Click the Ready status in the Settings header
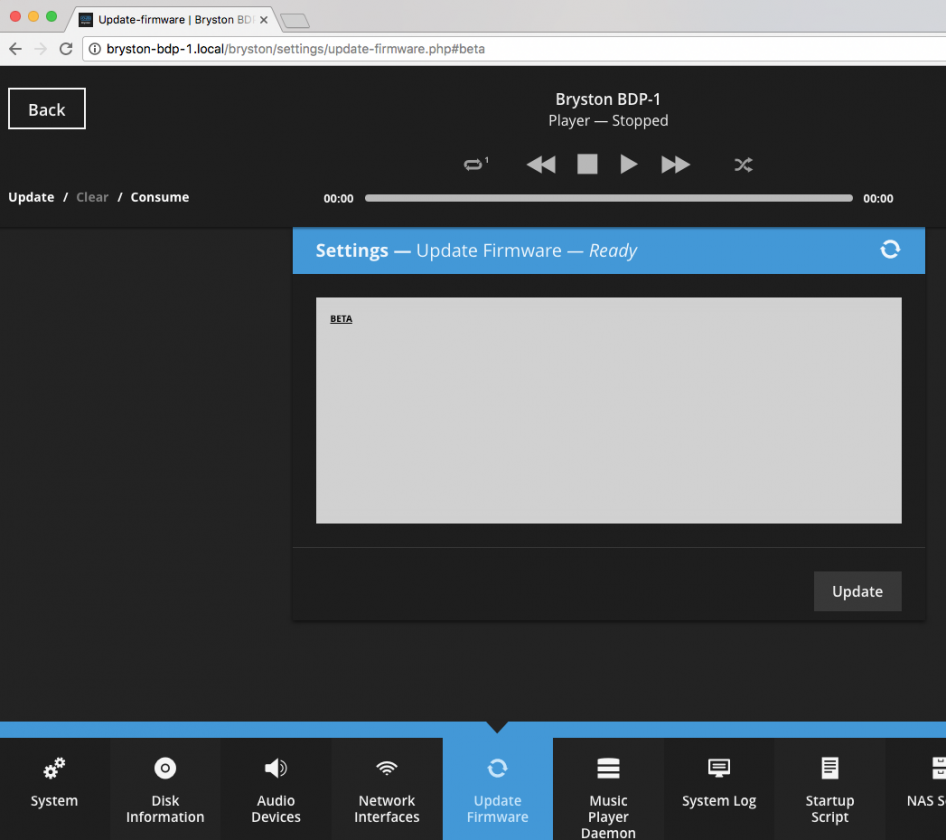 coord(613,250)
